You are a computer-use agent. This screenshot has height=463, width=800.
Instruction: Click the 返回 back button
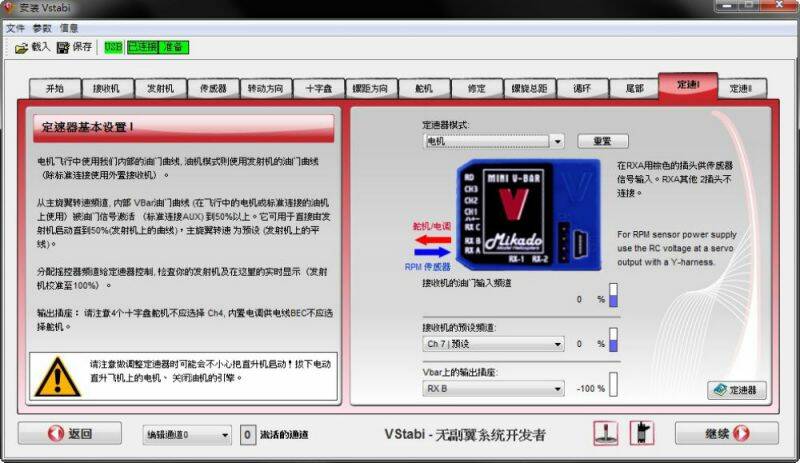tap(70, 433)
